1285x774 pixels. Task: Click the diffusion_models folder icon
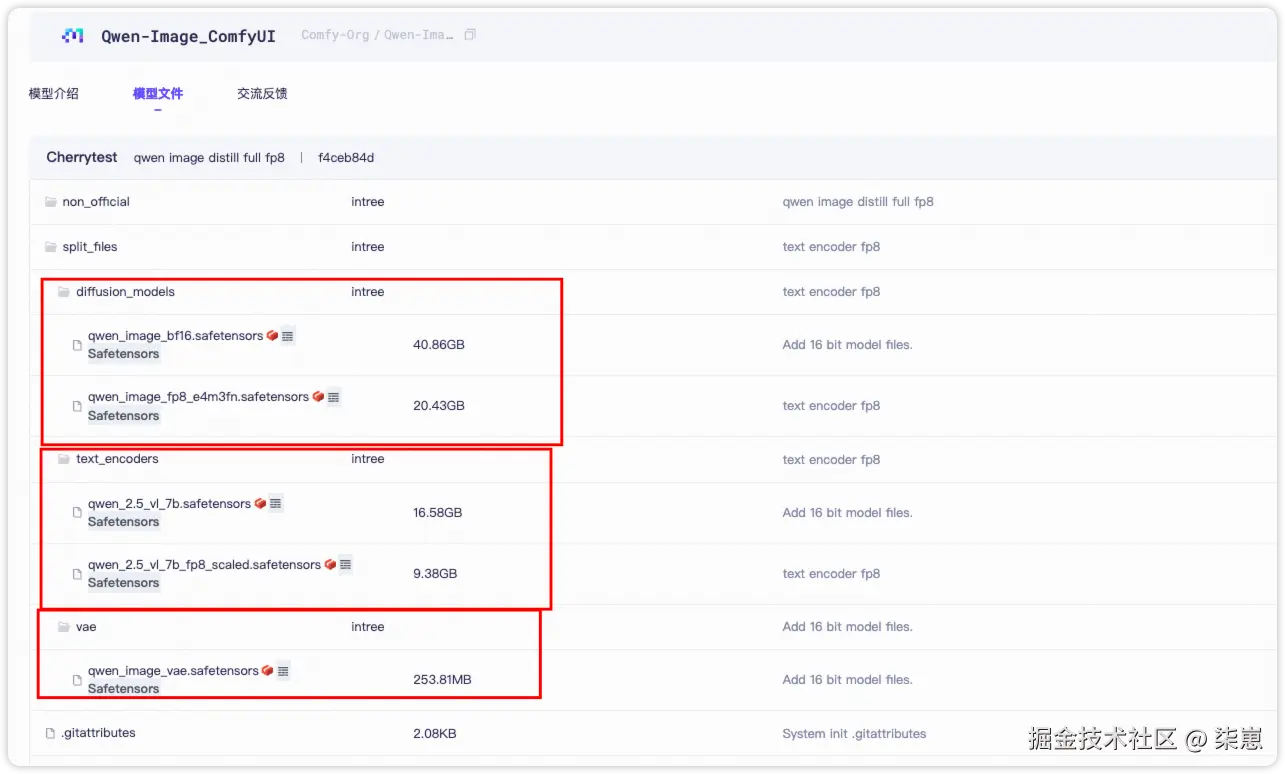pos(64,292)
